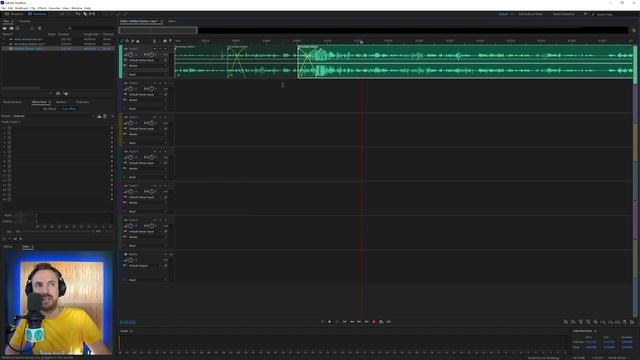The width and height of the screenshot is (640, 360).
Task: Open the effect menu arrow for rack slot 1
Action: [x=112, y=128]
